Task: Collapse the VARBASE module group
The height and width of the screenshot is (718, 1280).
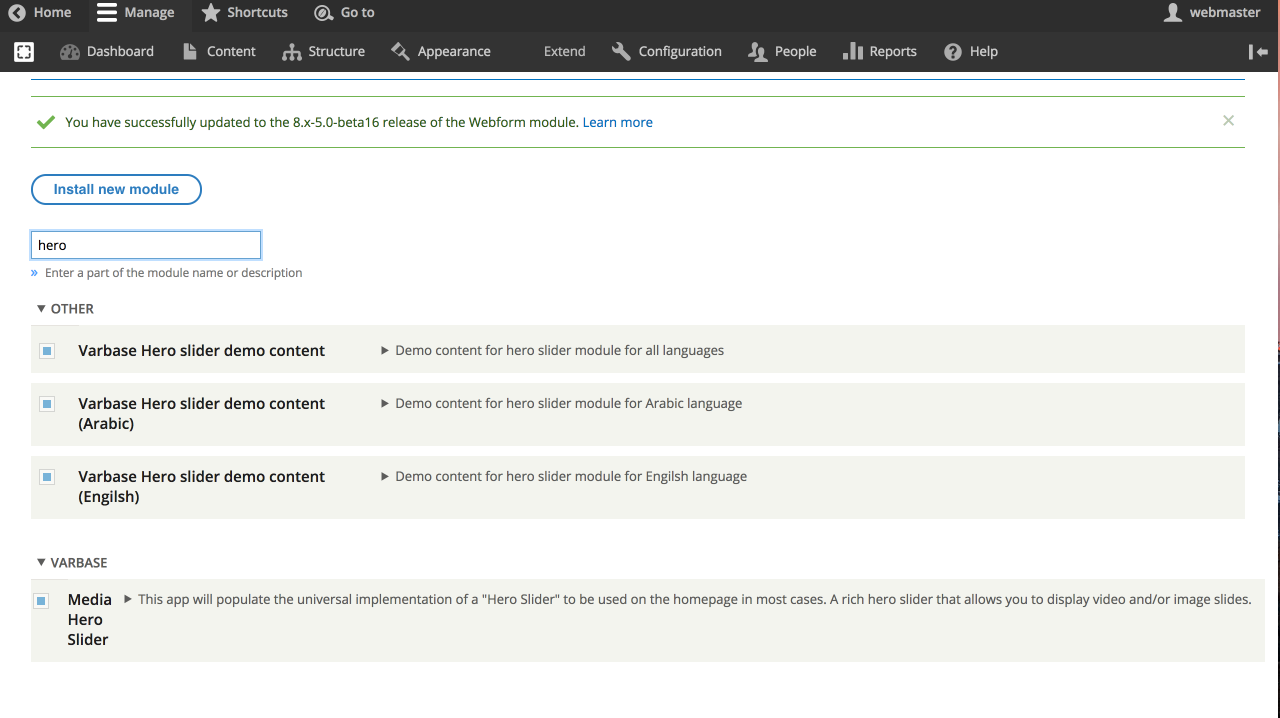Action: click(x=72, y=563)
